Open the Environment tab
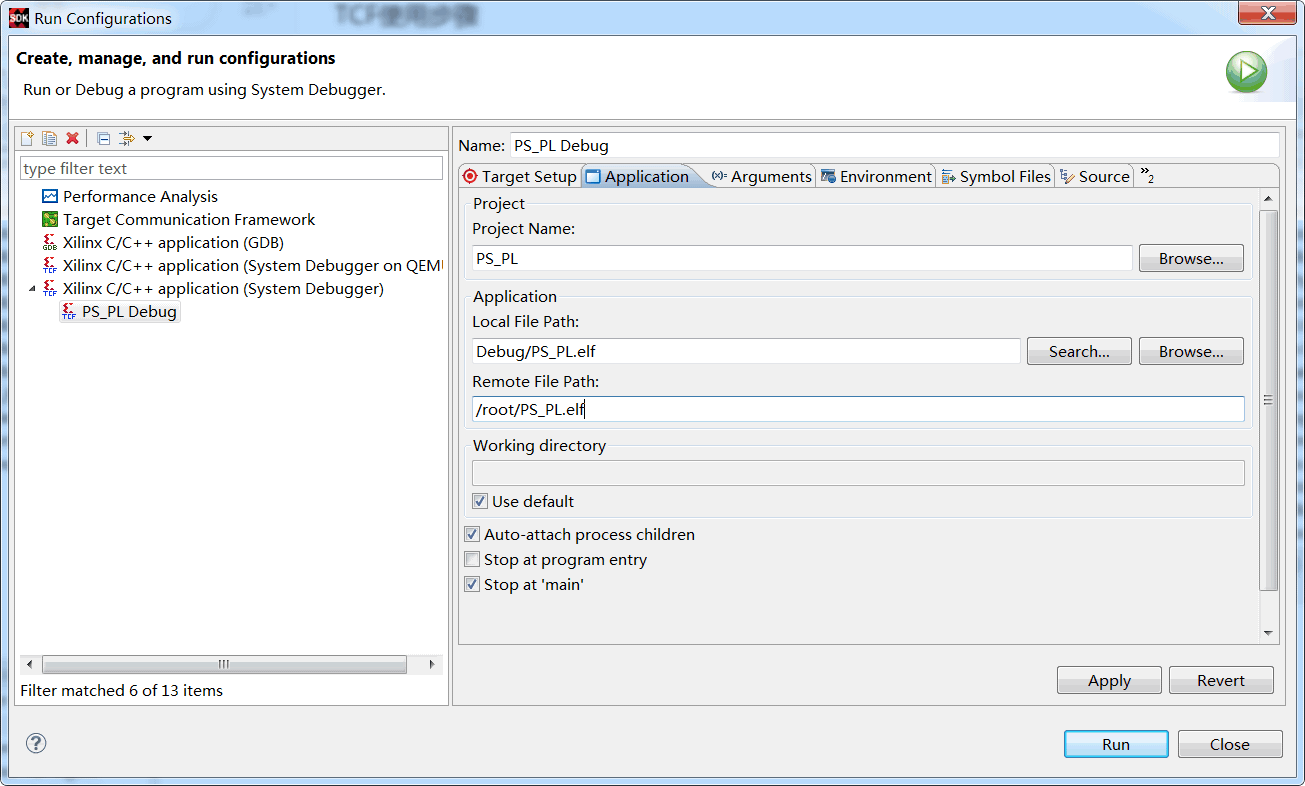The height and width of the screenshot is (786, 1305). [x=884, y=176]
